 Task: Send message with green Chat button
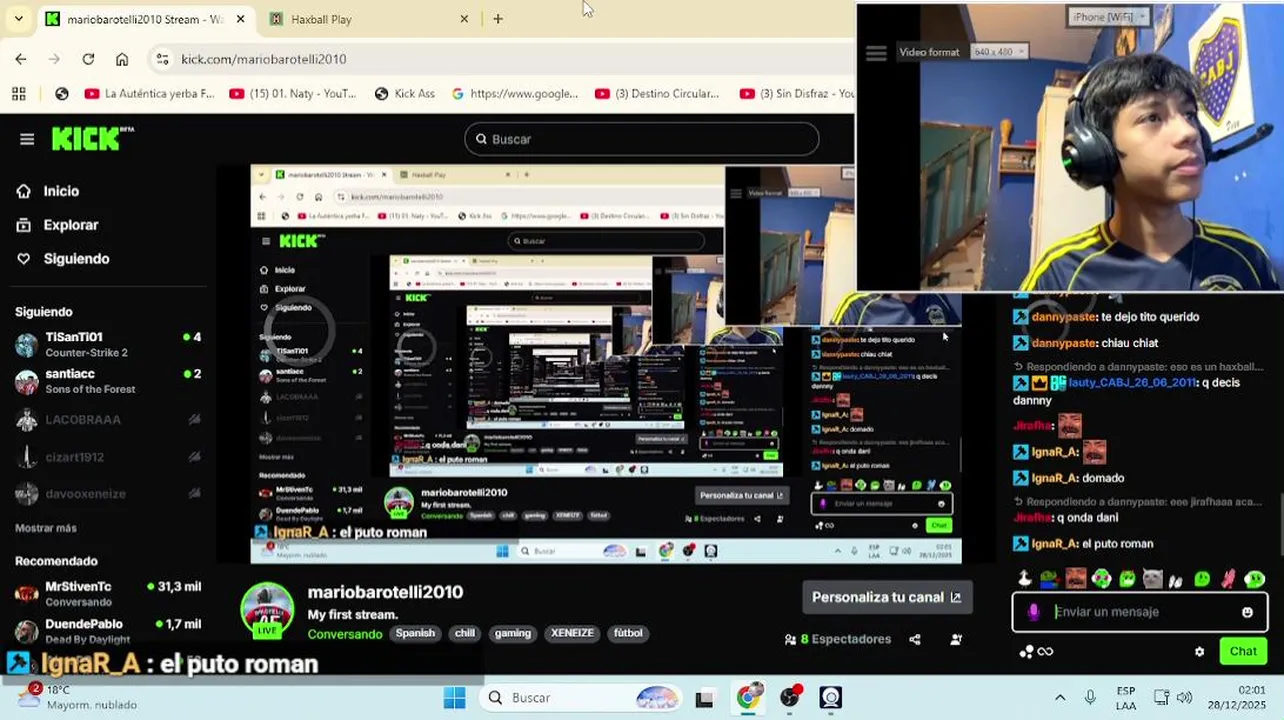pyautogui.click(x=1243, y=651)
